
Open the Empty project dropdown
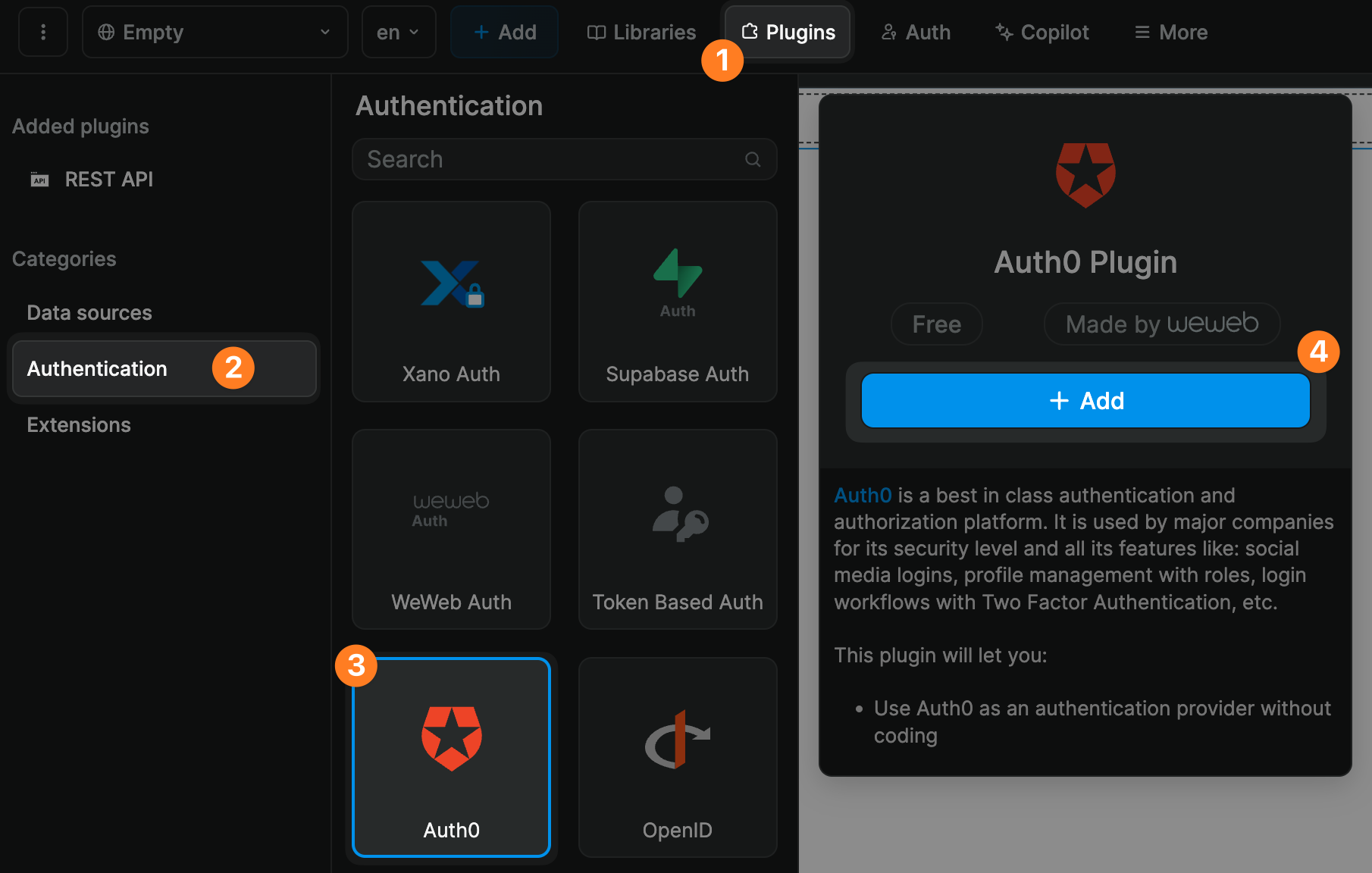215,32
